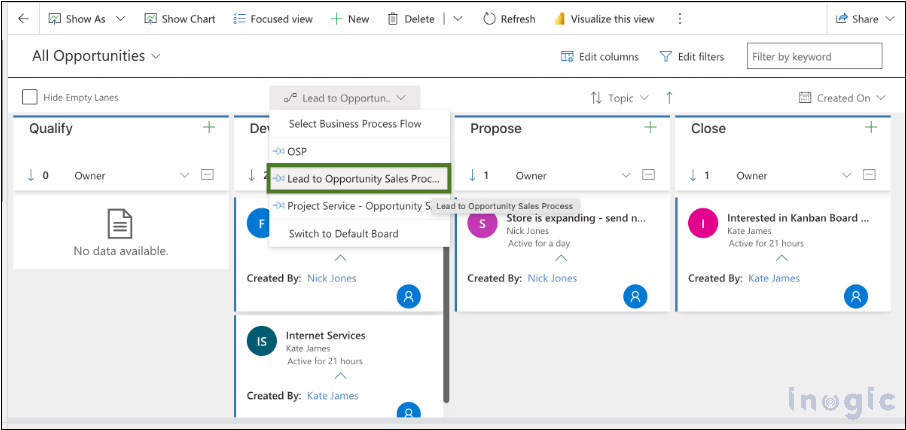The image size is (906, 430).
Task: Click the IS avatar on Internet Services card
Action: pos(262,341)
